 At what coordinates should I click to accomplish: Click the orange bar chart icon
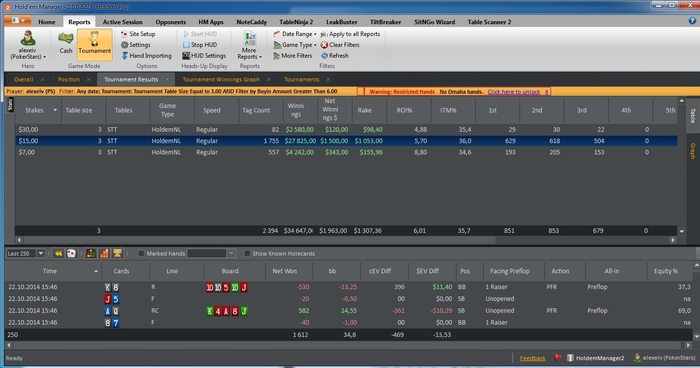click(x=104, y=253)
